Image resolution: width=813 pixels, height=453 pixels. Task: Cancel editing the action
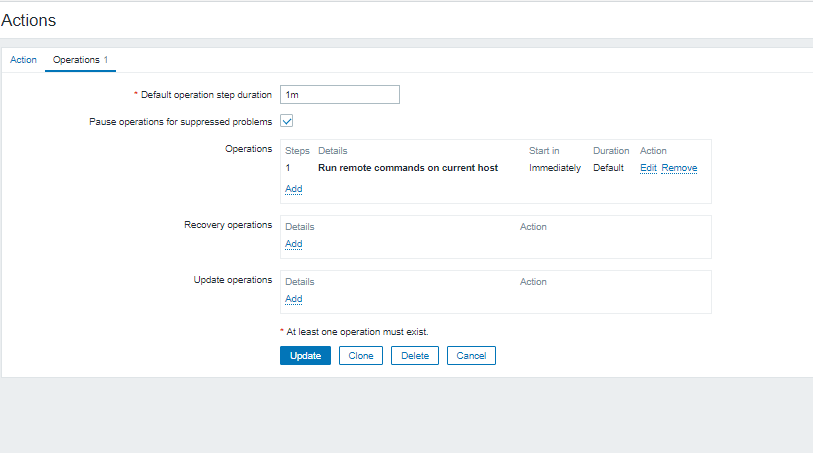pos(471,355)
